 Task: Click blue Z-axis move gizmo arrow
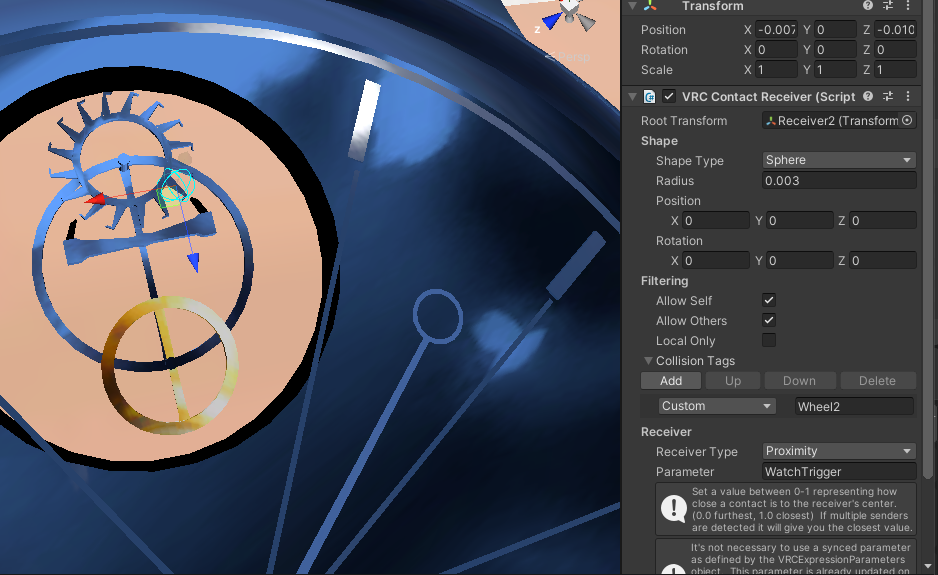click(x=193, y=262)
